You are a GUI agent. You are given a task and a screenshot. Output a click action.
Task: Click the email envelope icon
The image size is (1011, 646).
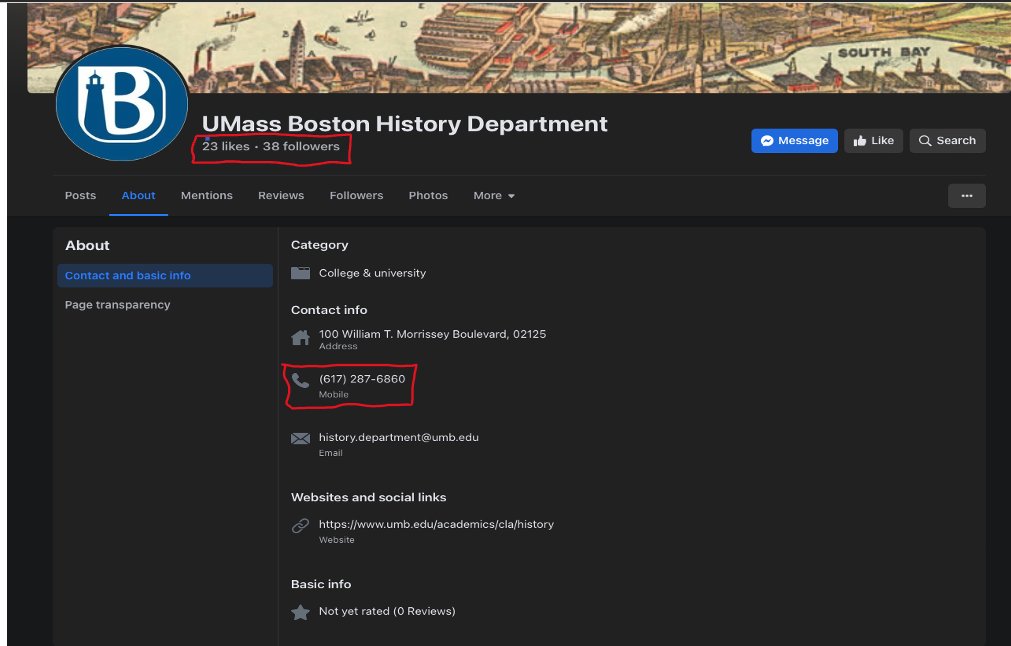[300, 438]
